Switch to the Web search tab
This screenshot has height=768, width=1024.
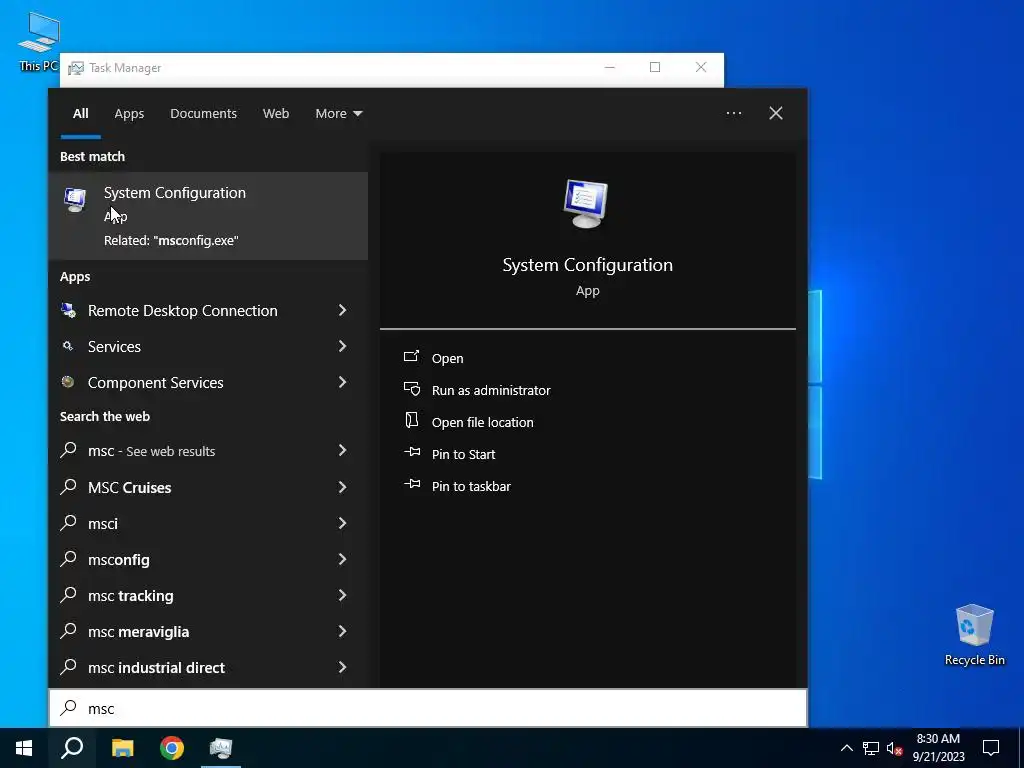tap(276, 114)
